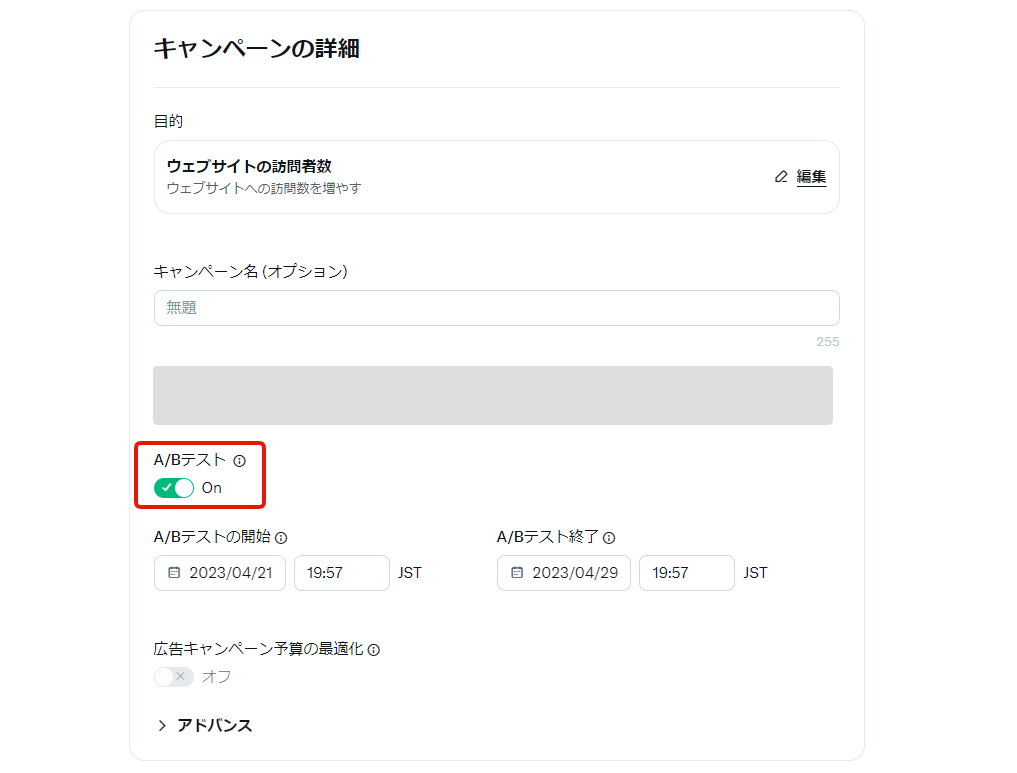This screenshot has width=1017, height=773.
Task: Click the 255 character counter
Action: (x=828, y=342)
